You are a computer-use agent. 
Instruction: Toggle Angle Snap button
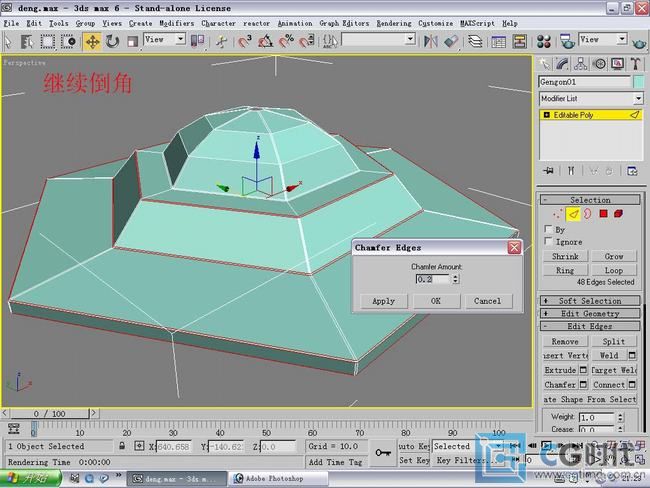265,41
